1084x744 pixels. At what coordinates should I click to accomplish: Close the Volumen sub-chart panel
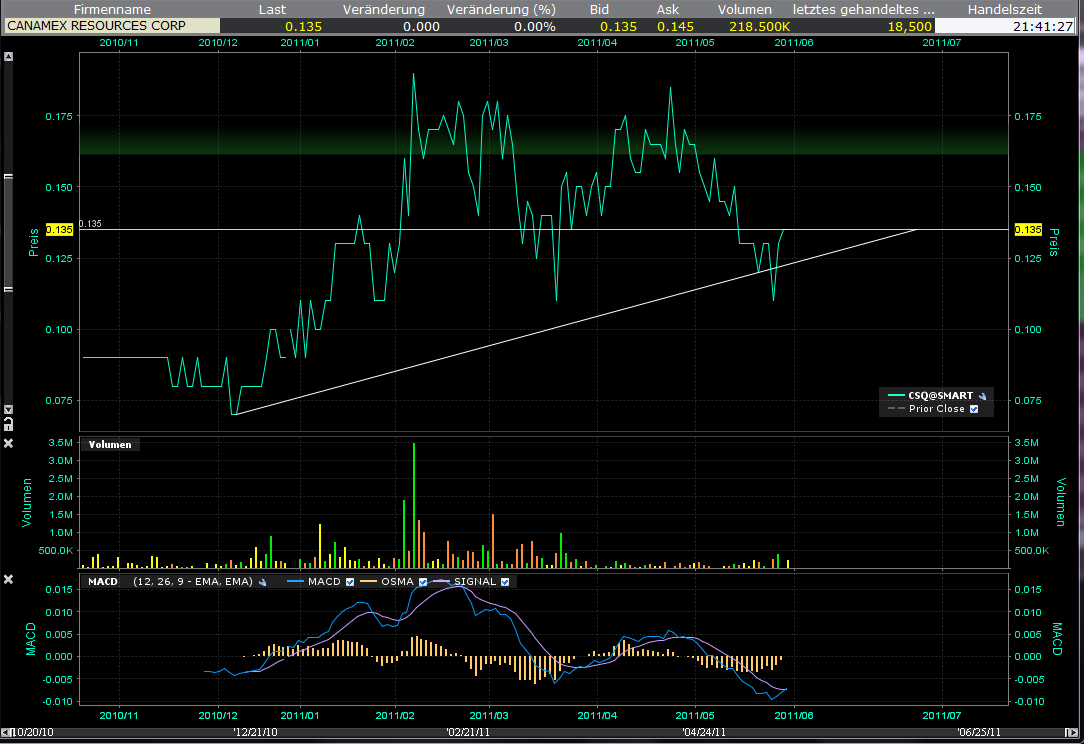[9, 443]
